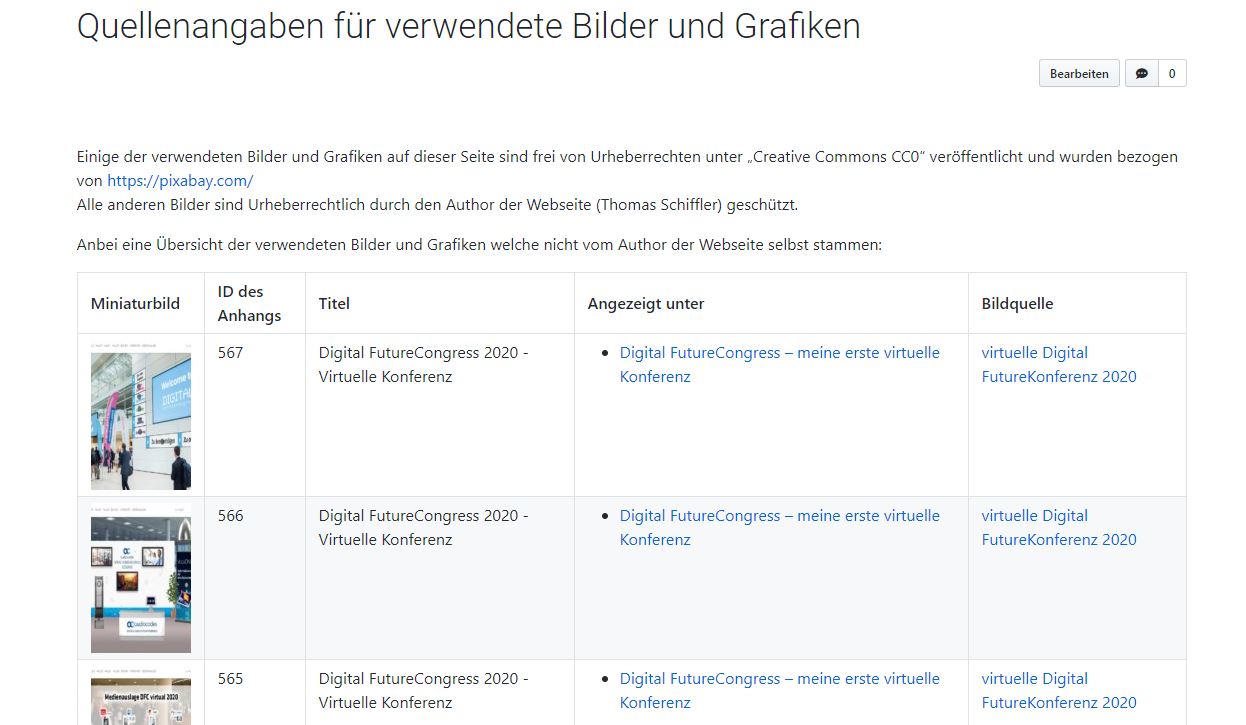The image size is (1246, 725).
Task: Follow the Bildquelle link in row 566
Action: click(x=1059, y=528)
